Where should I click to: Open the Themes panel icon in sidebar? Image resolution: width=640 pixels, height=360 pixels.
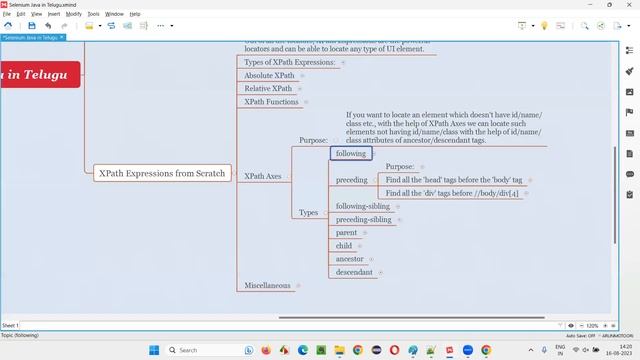(629, 133)
